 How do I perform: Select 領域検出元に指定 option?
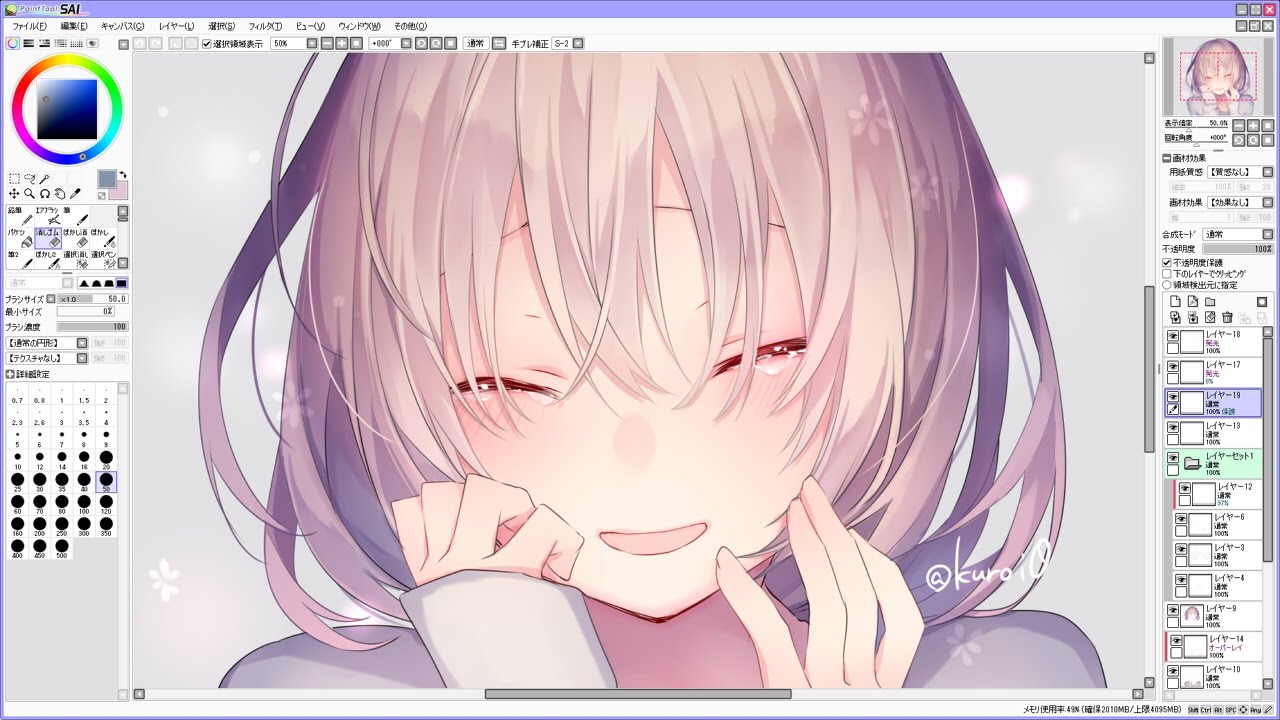tap(1166, 285)
